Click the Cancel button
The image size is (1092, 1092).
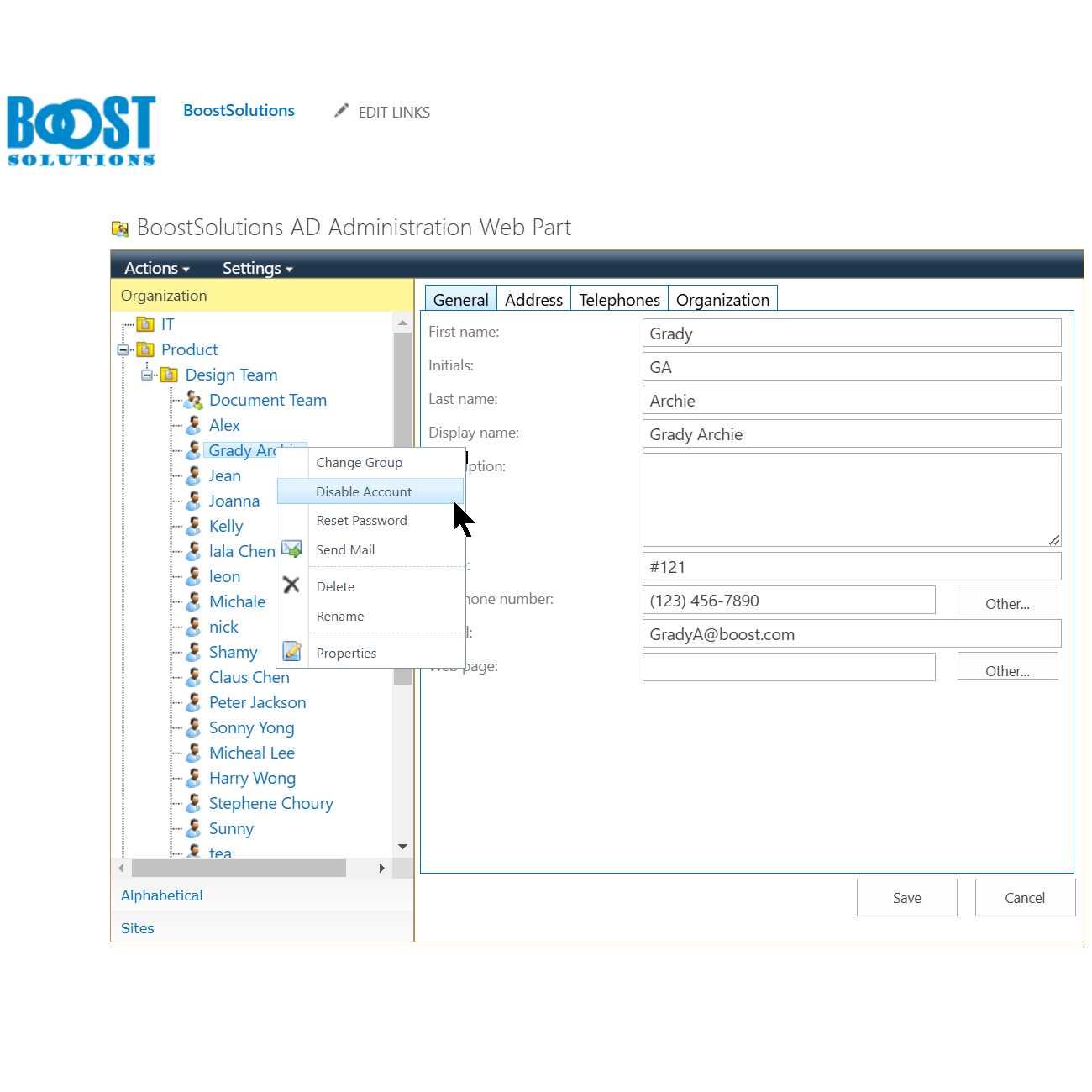1026,898
